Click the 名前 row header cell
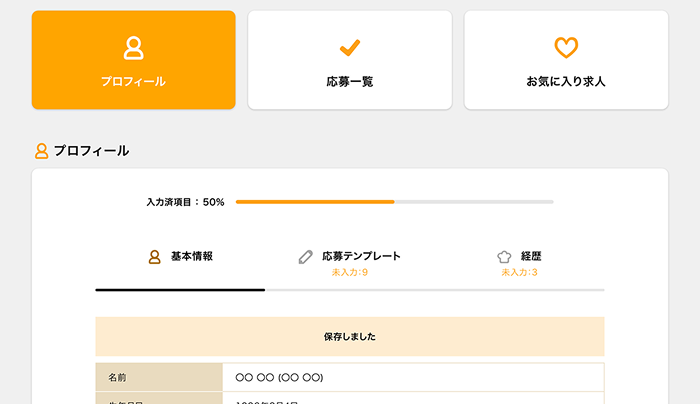 click(x=159, y=378)
